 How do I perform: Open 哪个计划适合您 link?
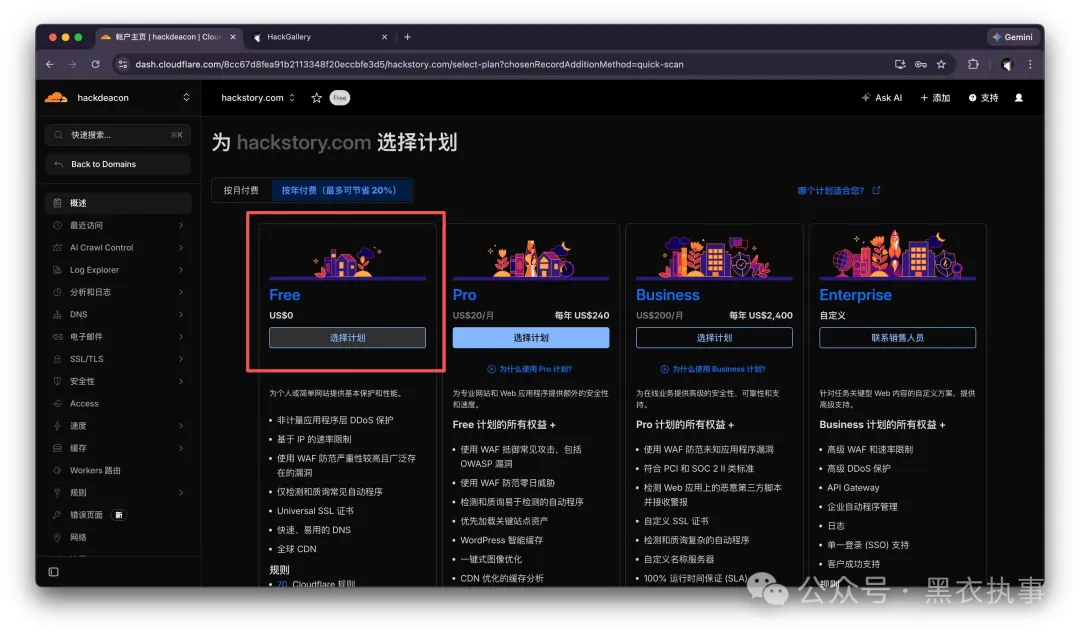(838, 191)
